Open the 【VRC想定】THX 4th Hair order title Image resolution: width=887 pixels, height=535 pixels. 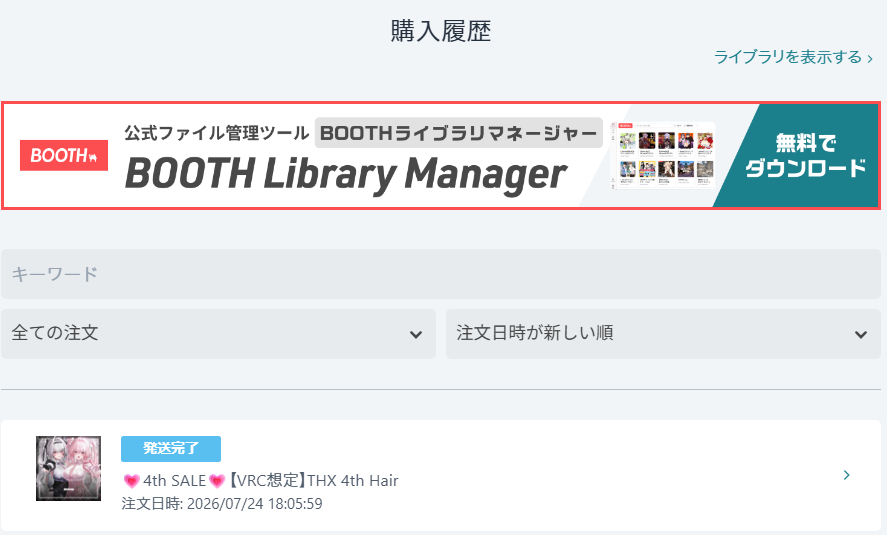pos(260,481)
